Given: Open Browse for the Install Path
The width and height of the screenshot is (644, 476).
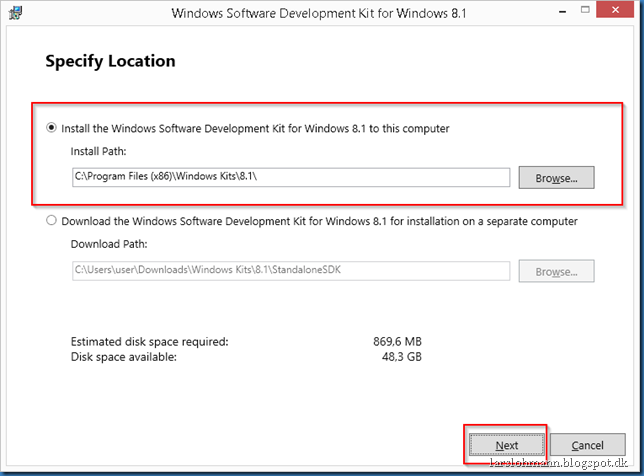Looking at the screenshot, I should click(556, 177).
